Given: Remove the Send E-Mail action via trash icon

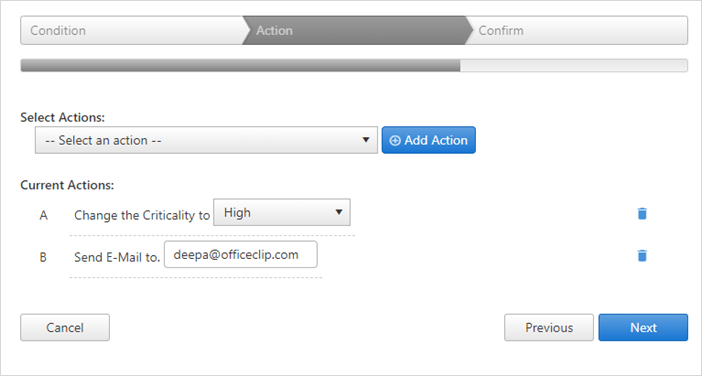Looking at the screenshot, I should tap(642, 256).
